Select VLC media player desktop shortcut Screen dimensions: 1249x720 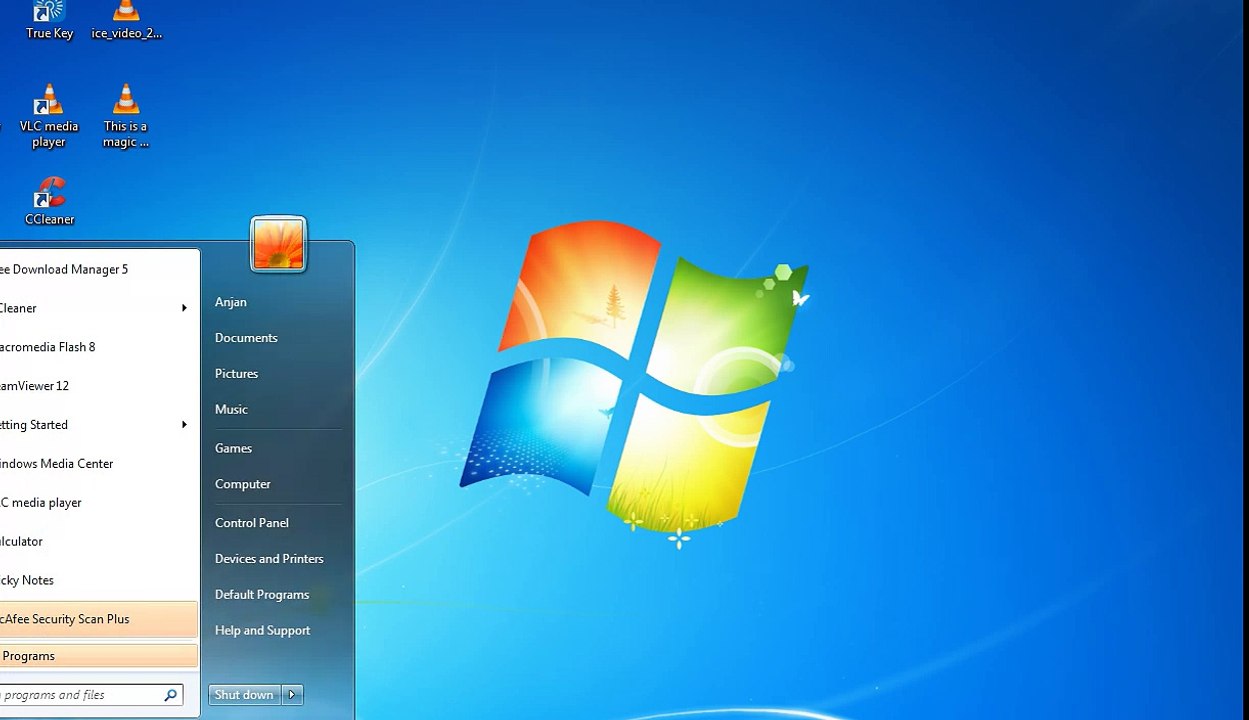coord(48,117)
